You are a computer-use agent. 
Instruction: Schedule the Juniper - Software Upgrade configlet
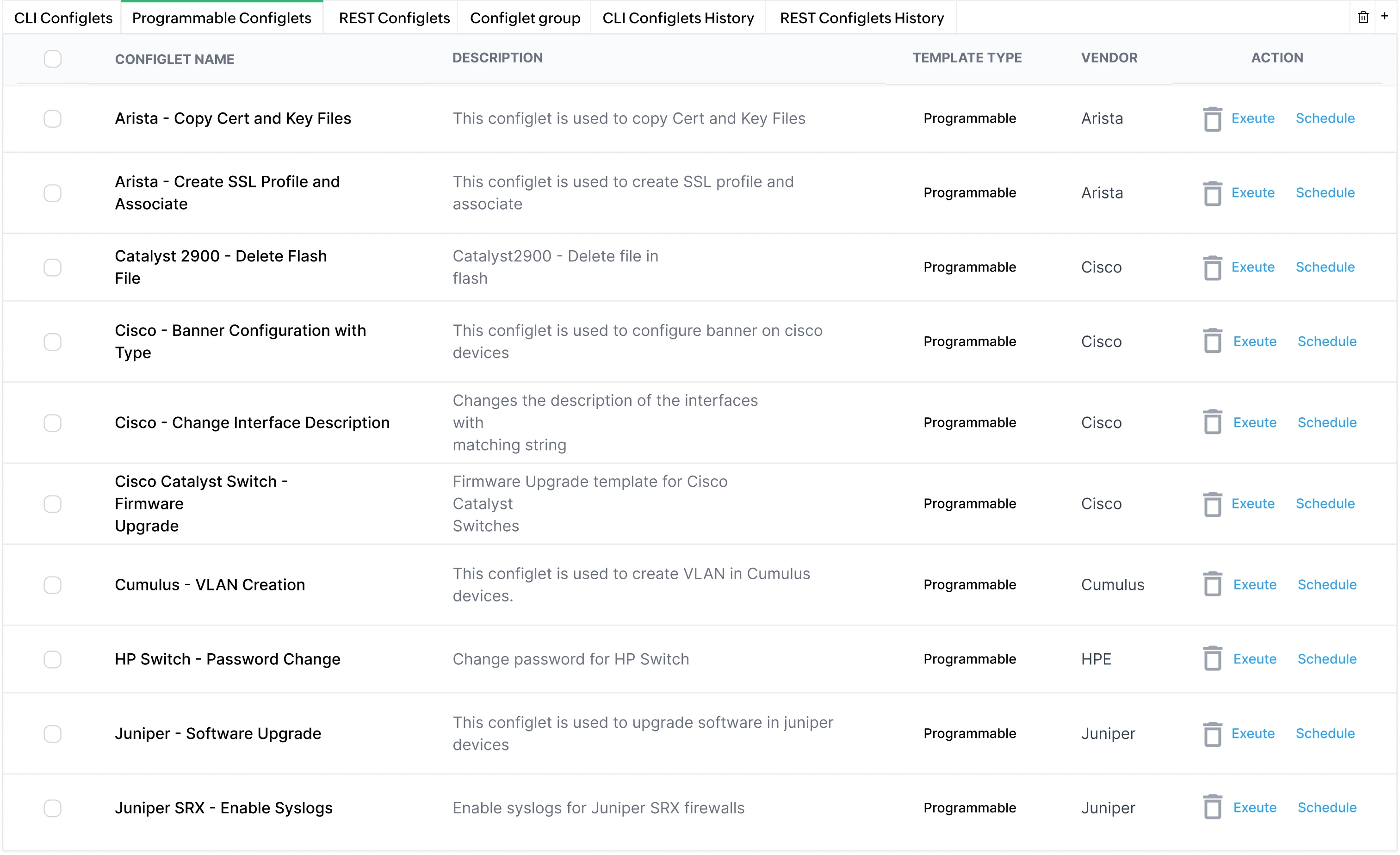tap(1325, 733)
